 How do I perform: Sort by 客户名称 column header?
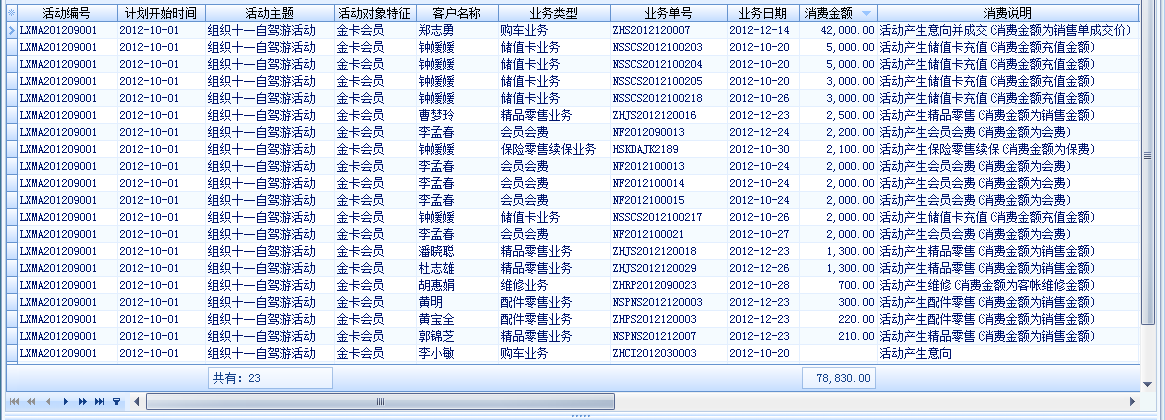458,13
